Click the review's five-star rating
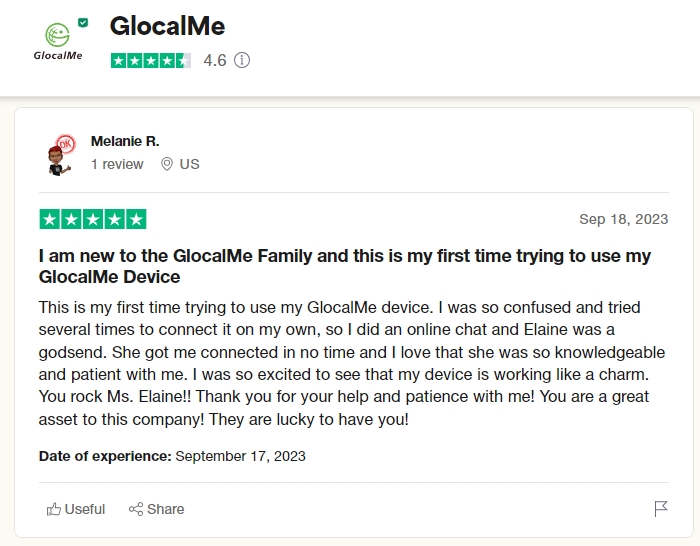 click(93, 219)
